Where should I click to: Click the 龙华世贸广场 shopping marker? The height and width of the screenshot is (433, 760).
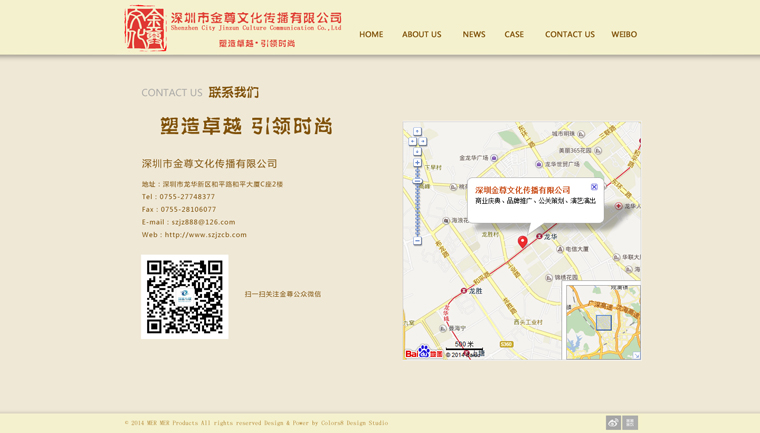(x=538, y=164)
